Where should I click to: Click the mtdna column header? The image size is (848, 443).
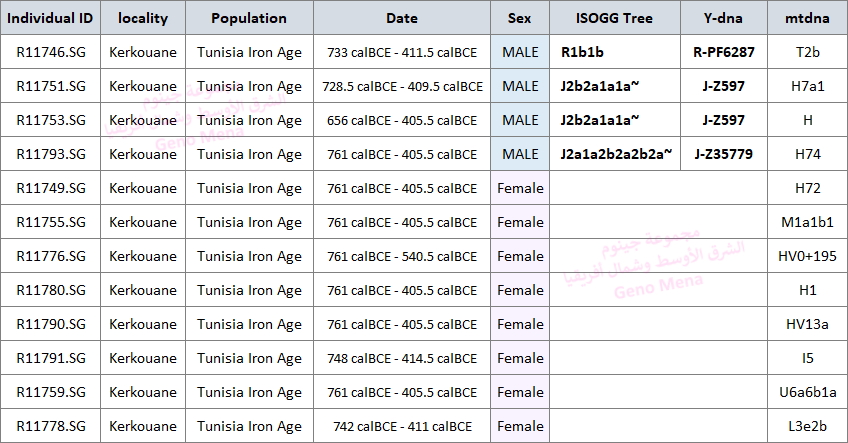(x=807, y=18)
